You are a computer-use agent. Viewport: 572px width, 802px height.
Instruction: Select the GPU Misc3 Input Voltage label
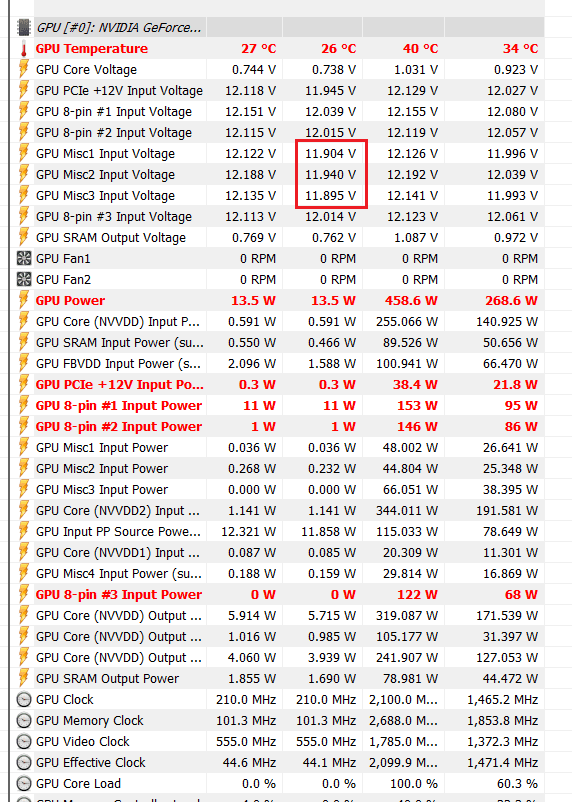105,195
